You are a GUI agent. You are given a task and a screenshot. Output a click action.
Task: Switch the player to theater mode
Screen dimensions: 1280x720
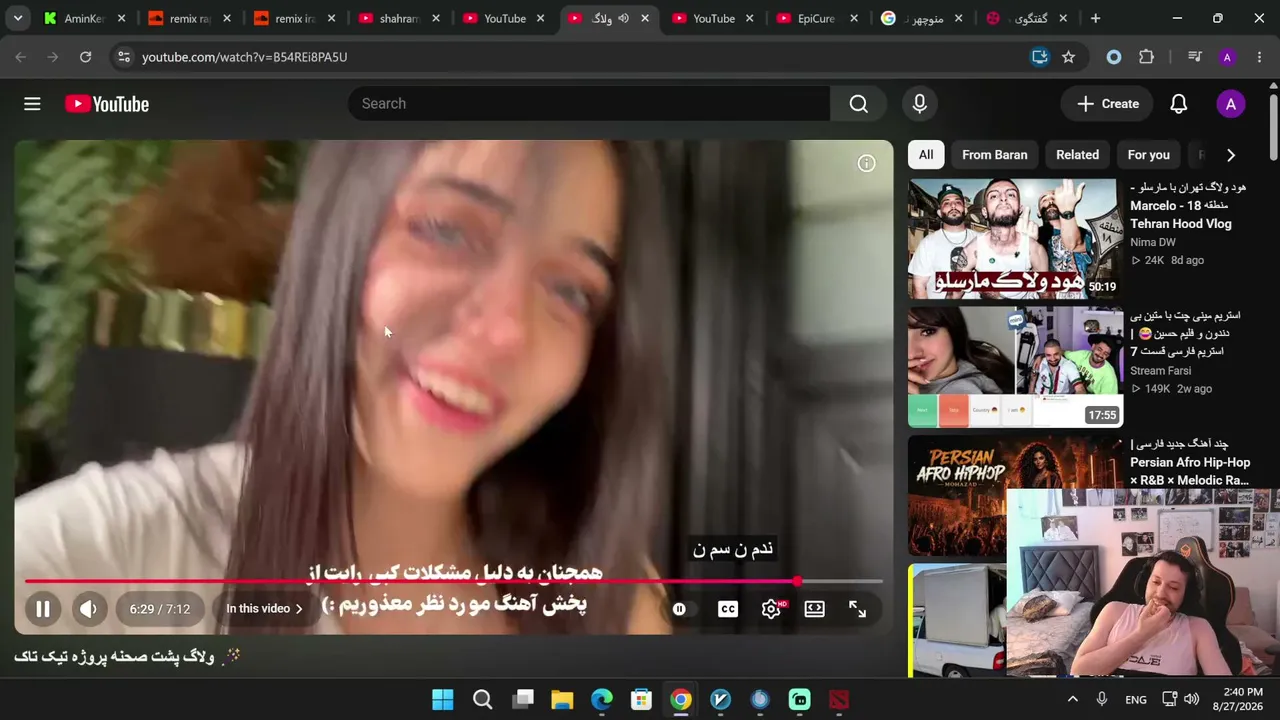click(815, 609)
